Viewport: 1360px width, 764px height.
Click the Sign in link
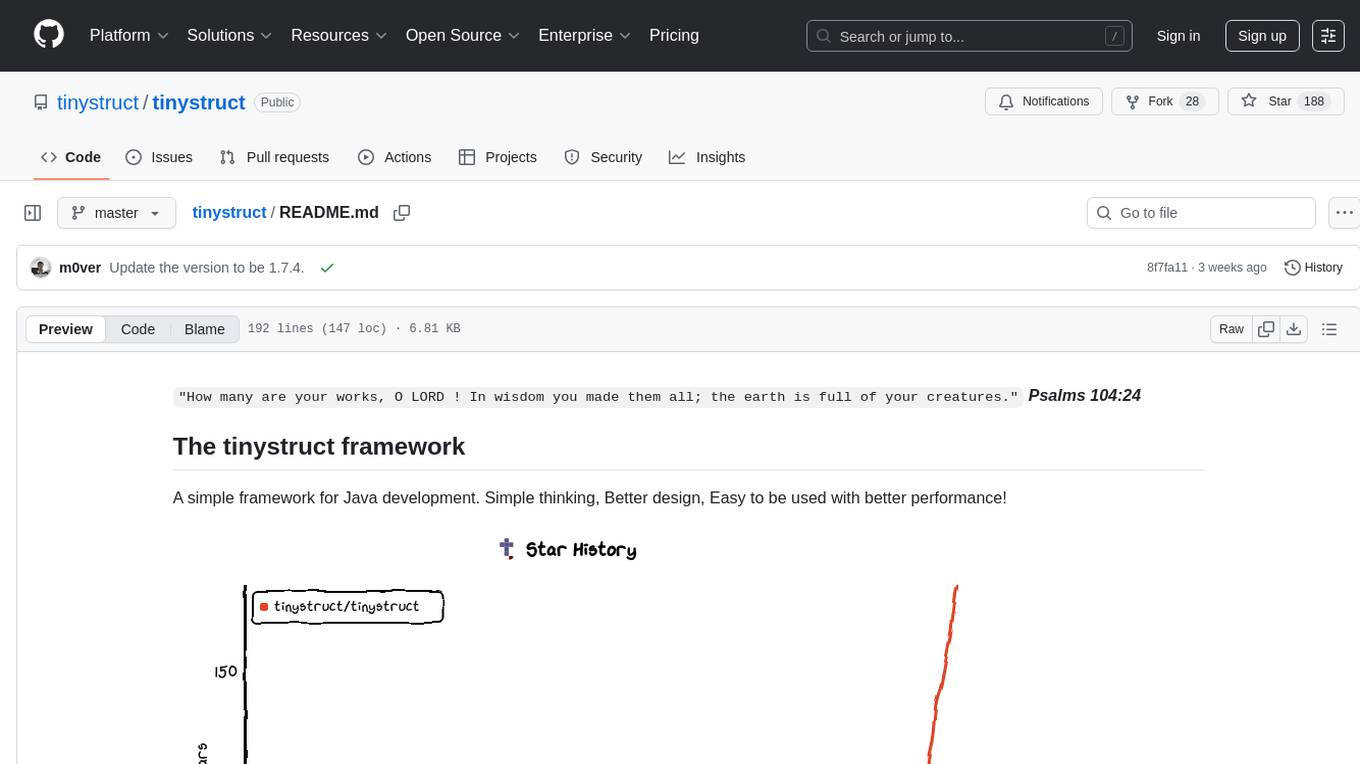coord(1178,36)
